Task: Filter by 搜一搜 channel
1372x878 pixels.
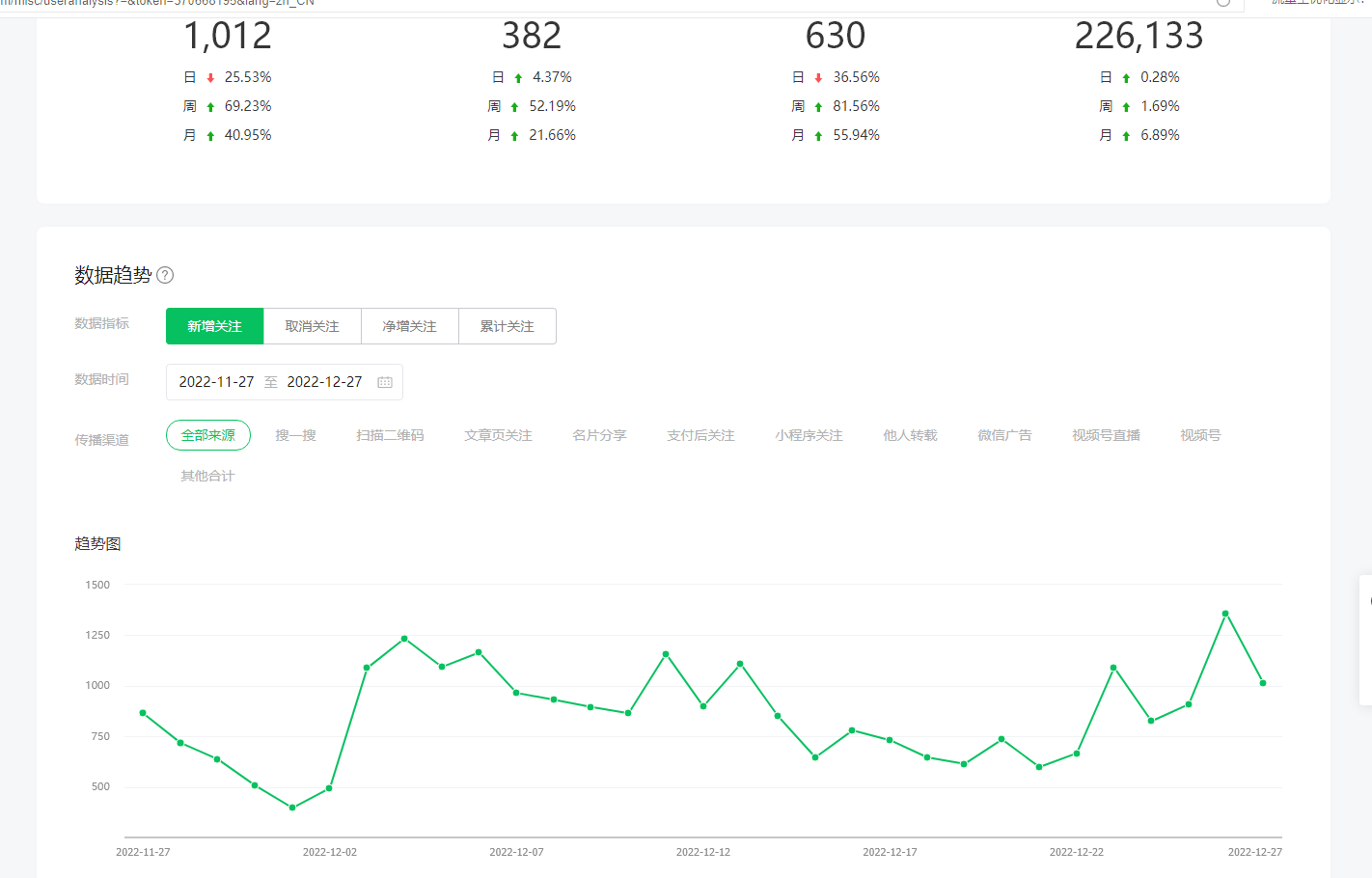Action: click(x=296, y=435)
